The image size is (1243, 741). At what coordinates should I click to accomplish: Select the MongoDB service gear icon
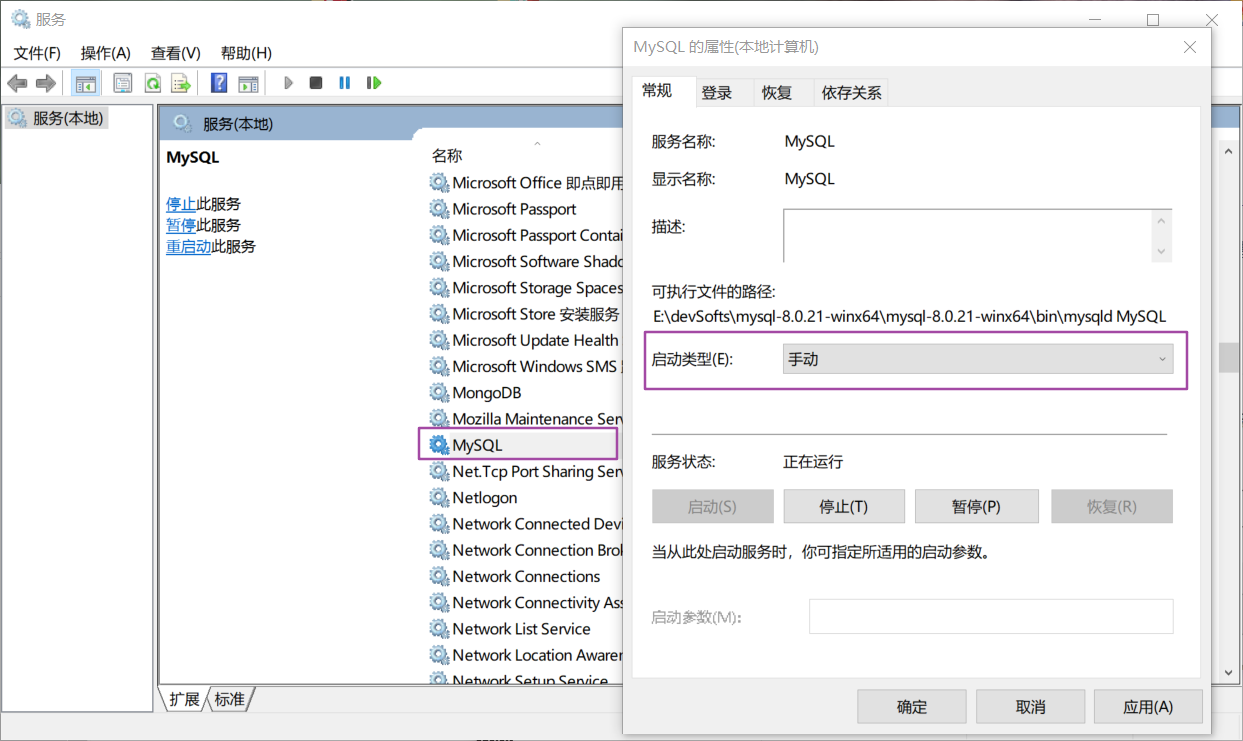pyautogui.click(x=439, y=393)
